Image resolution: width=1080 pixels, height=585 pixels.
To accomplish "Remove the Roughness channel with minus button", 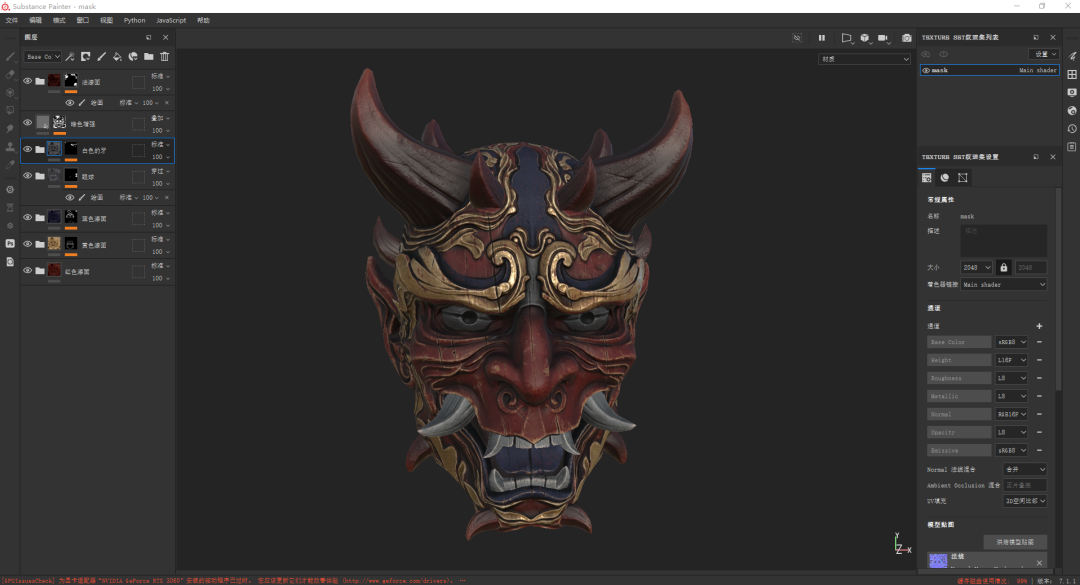I will [1039, 378].
